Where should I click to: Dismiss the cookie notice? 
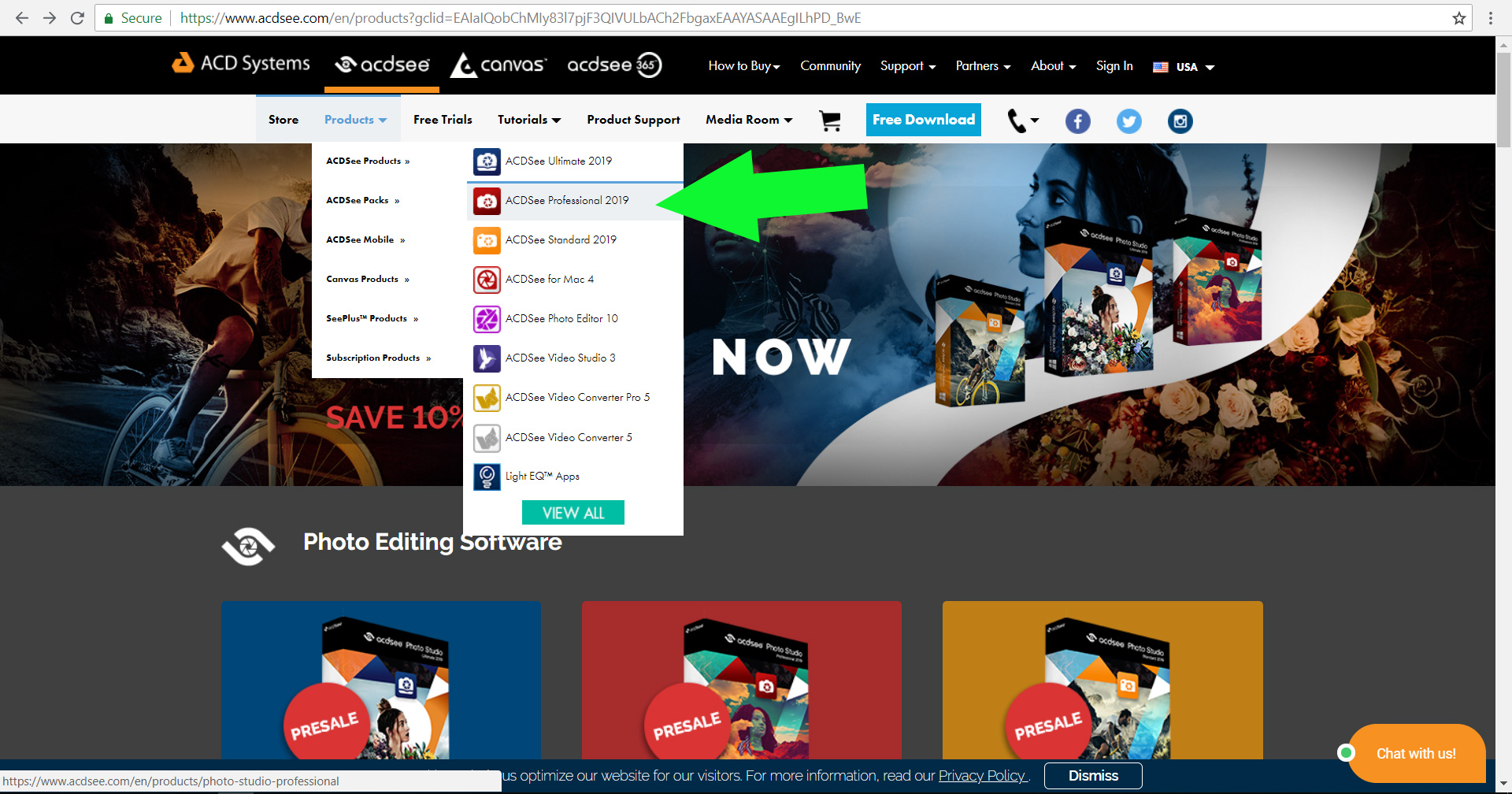pos(1093,776)
